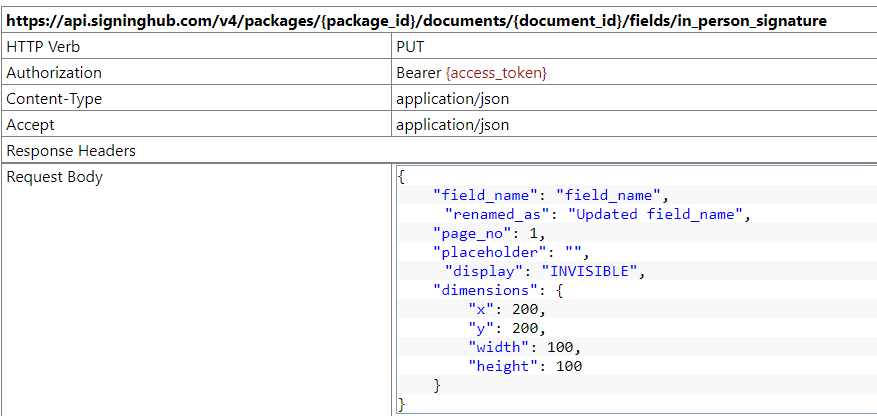Click application/json in the Content-Type row

pos(452,99)
